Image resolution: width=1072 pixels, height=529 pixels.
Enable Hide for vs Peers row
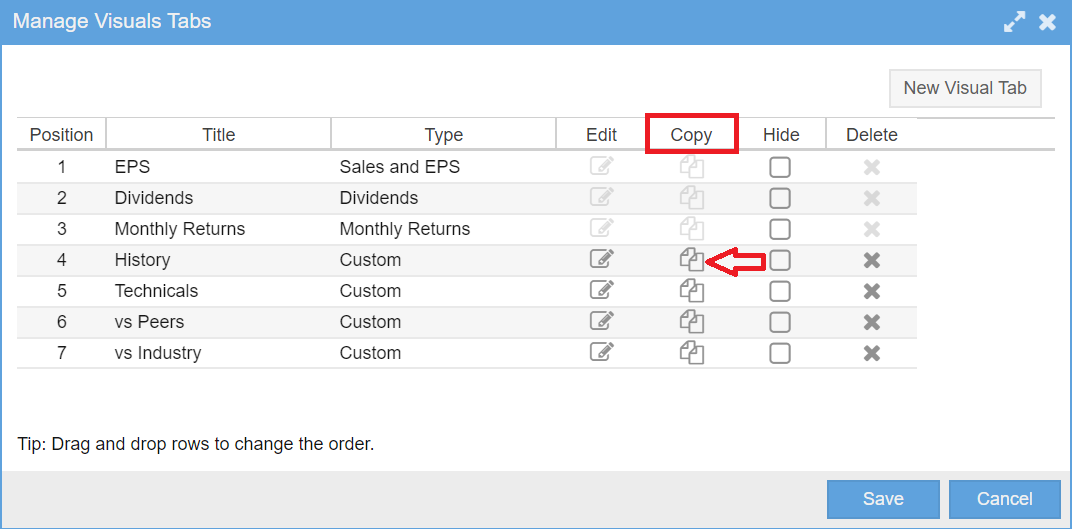click(x=780, y=322)
